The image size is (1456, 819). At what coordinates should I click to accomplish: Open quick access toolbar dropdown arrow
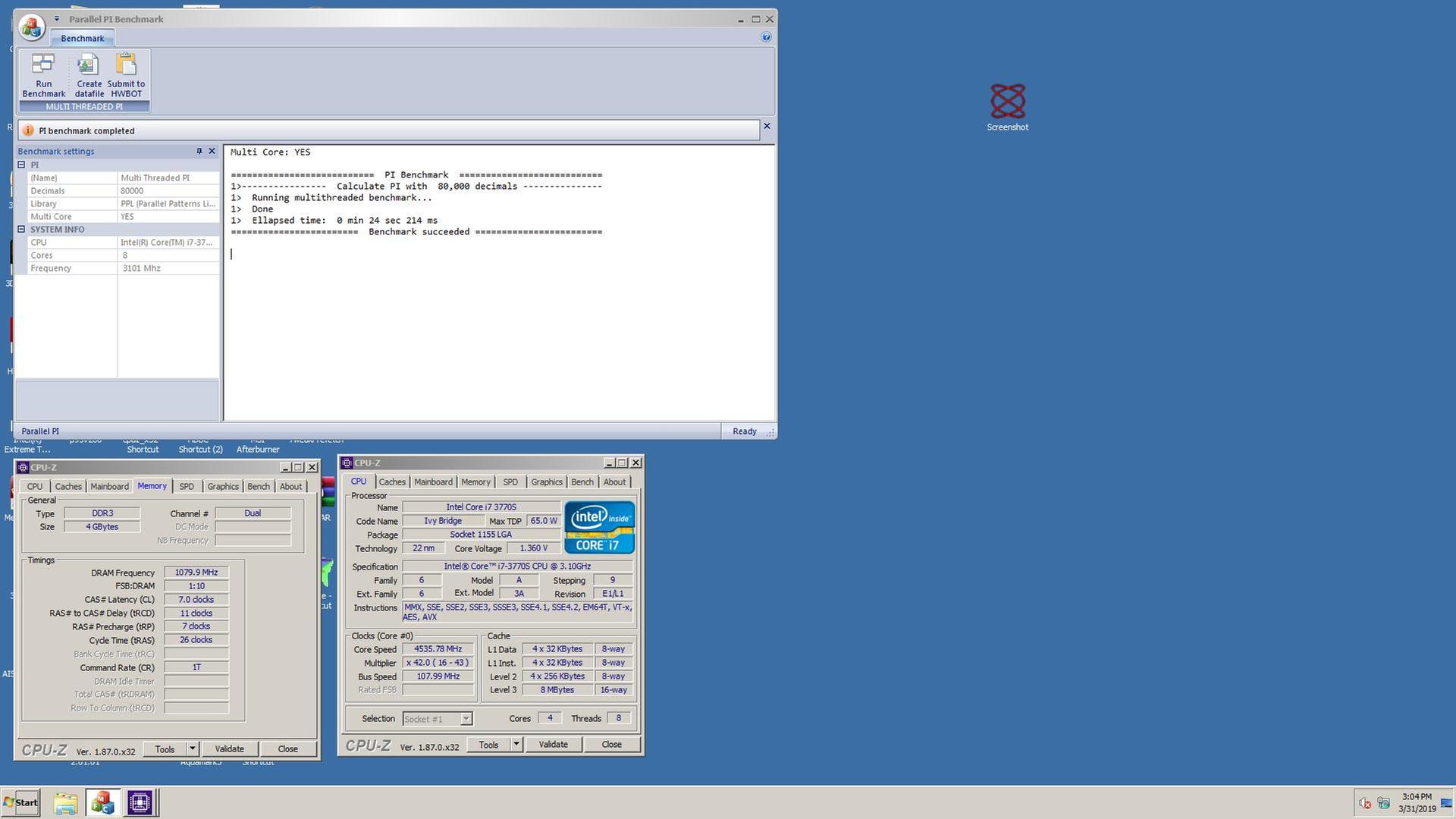(x=56, y=19)
